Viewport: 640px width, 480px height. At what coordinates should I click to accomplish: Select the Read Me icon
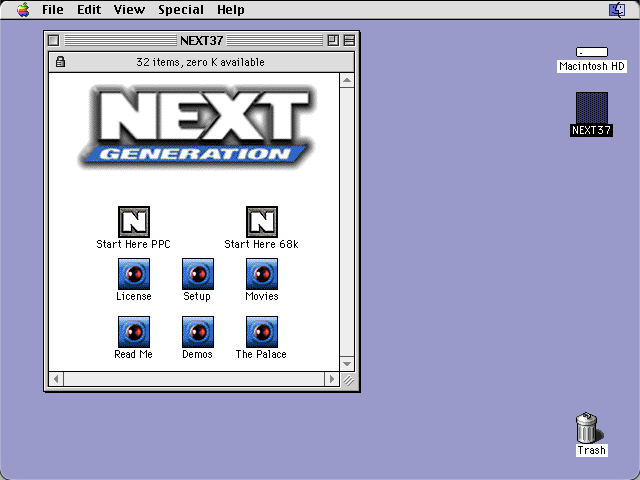134,332
